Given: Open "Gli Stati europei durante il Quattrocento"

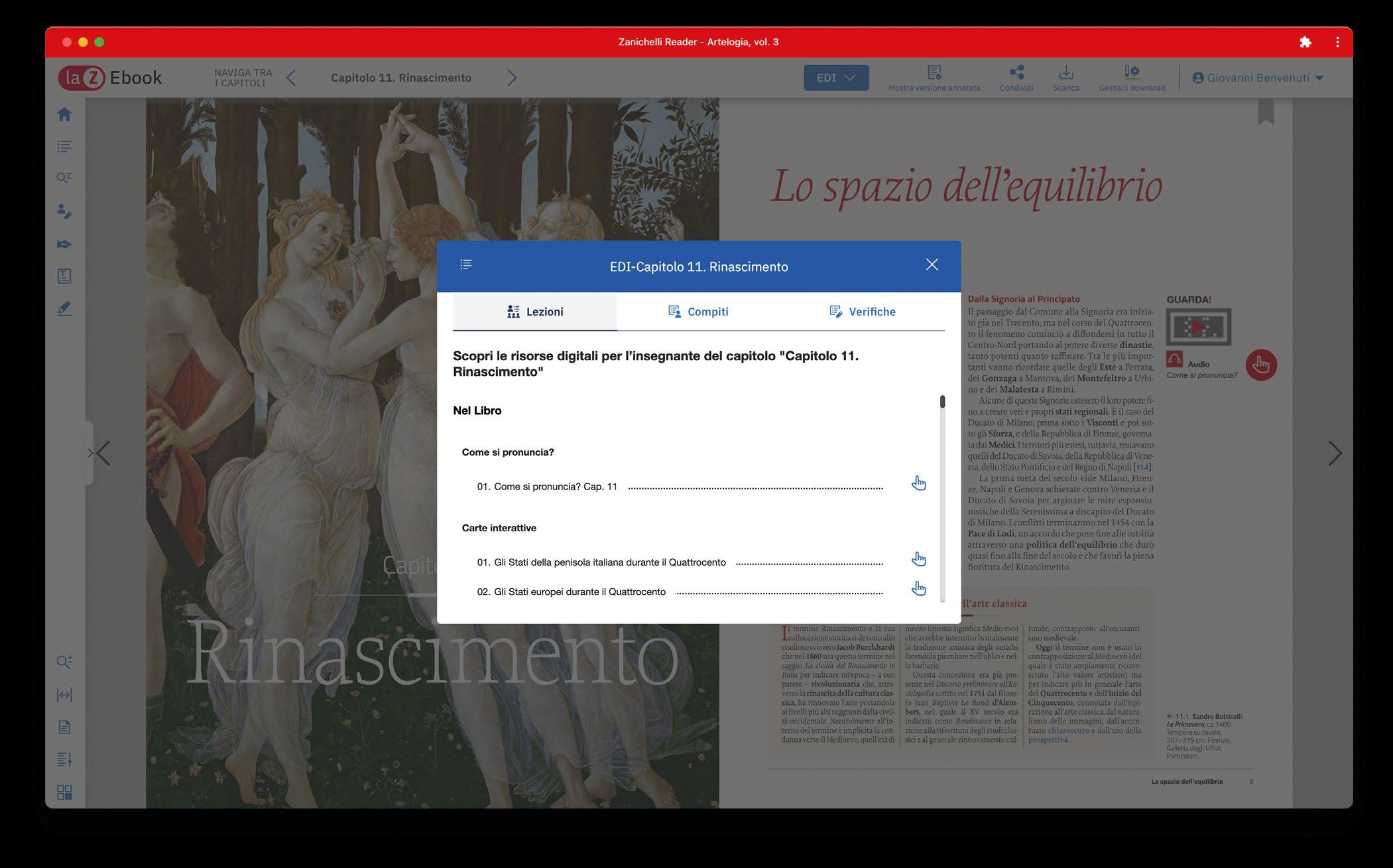Looking at the screenshot, I should click(918, 589).
